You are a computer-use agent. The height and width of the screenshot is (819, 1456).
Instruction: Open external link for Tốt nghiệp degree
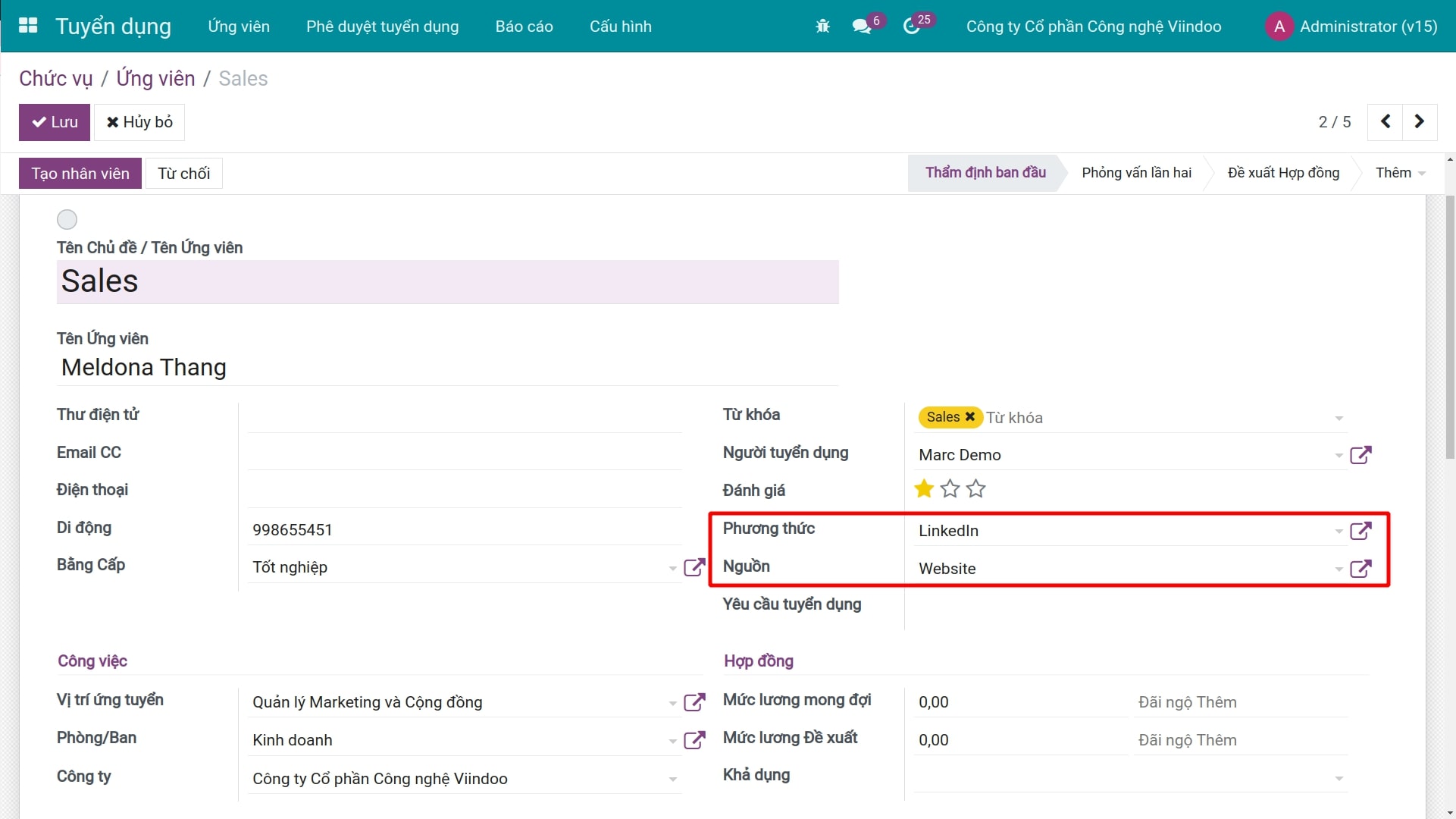[694, 567]
